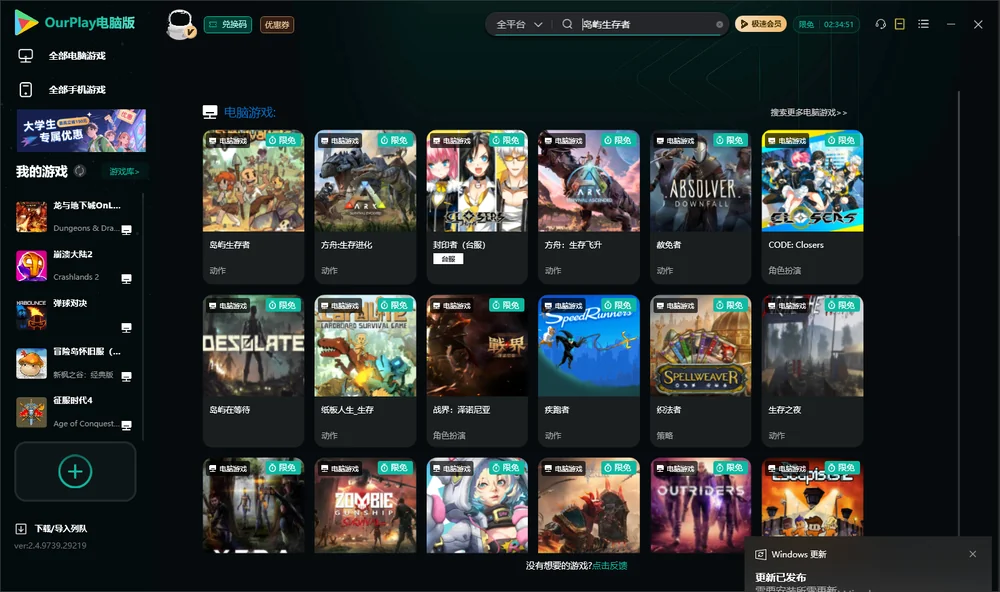This screenshot has width=1000, height=592.
Task: Click the 全部手机游戏 phone icon
Action: 26,90
